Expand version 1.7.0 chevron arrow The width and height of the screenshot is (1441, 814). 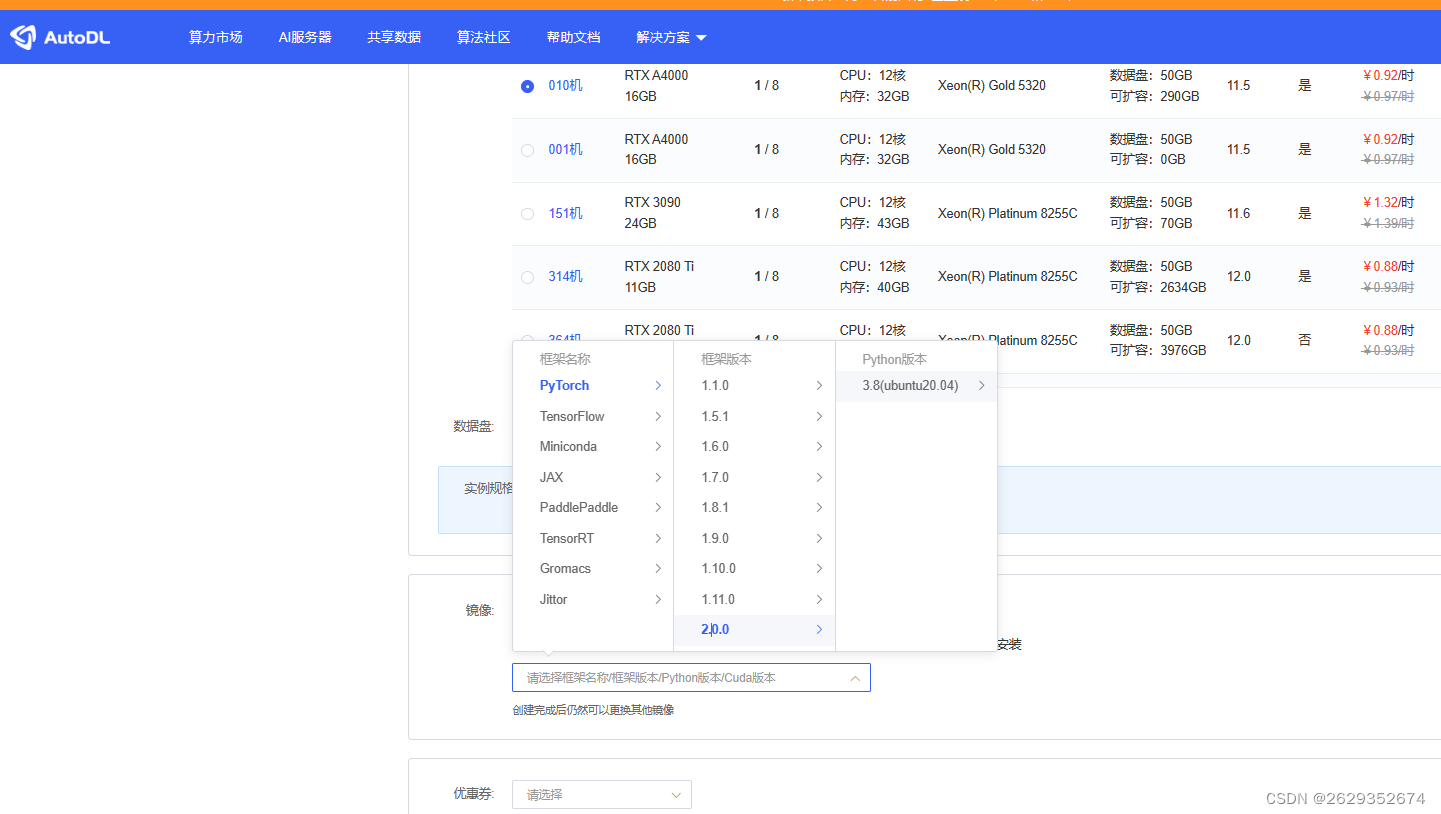(819, 477)
